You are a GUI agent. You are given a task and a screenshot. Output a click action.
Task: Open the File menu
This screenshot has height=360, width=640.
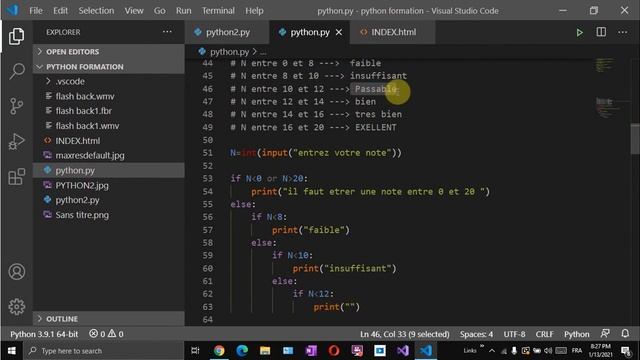36,11
